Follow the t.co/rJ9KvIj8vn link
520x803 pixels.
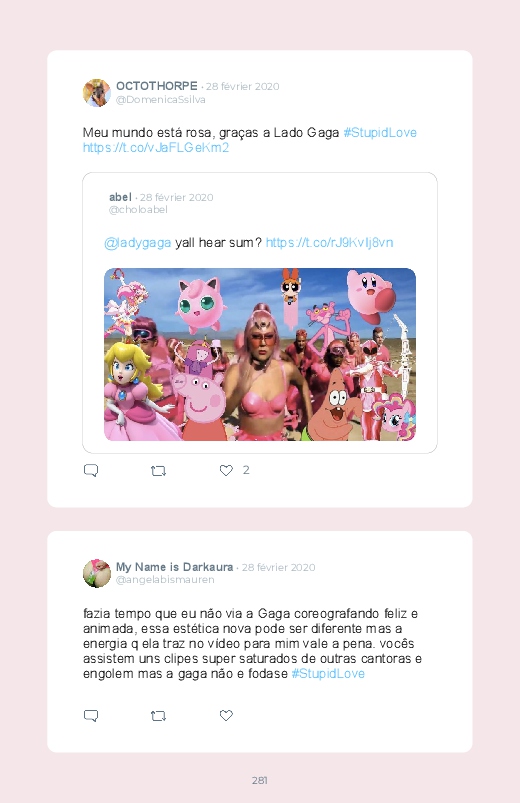[x=329, y=242]
